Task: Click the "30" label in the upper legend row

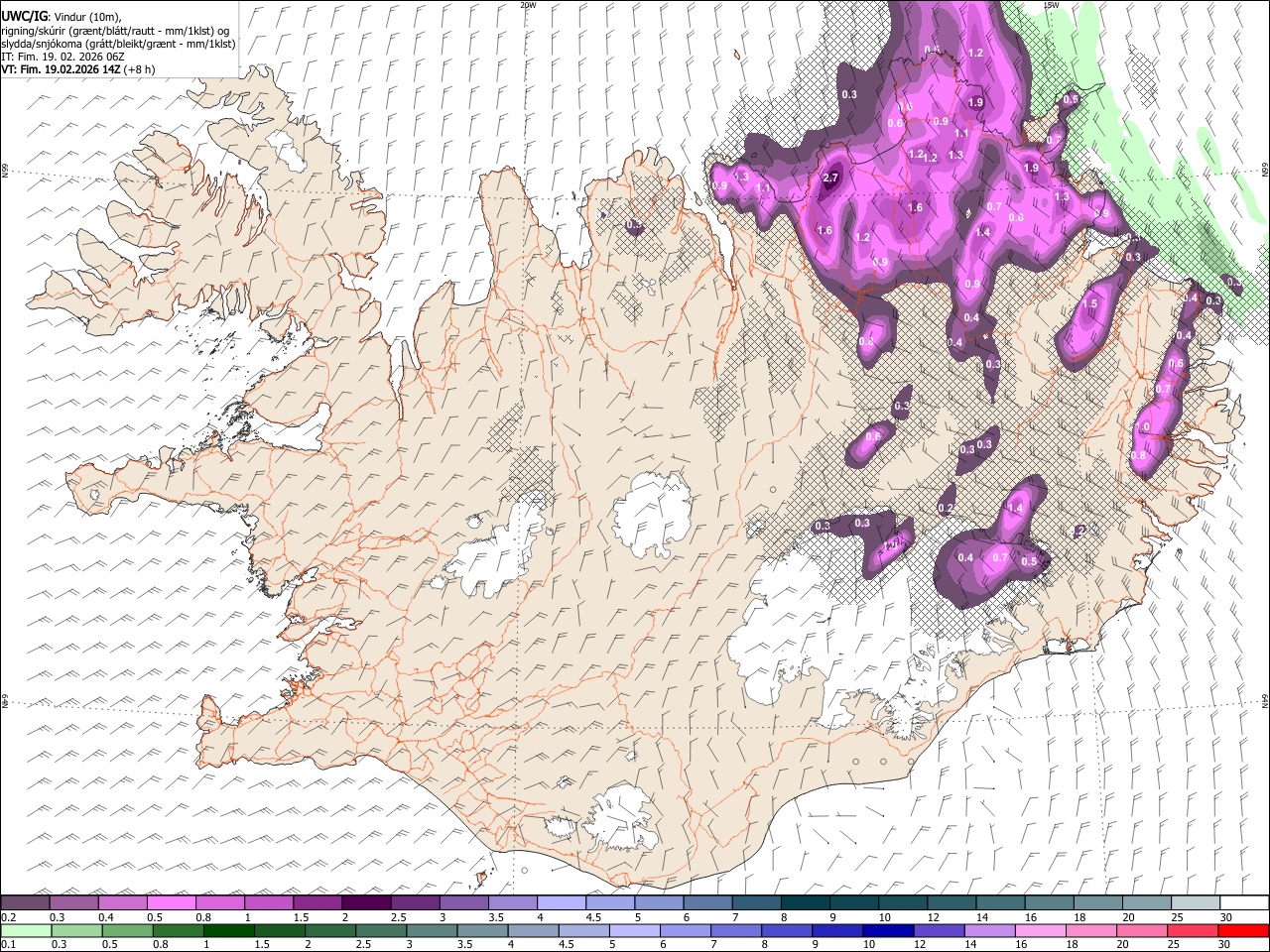Action: 1226,917
